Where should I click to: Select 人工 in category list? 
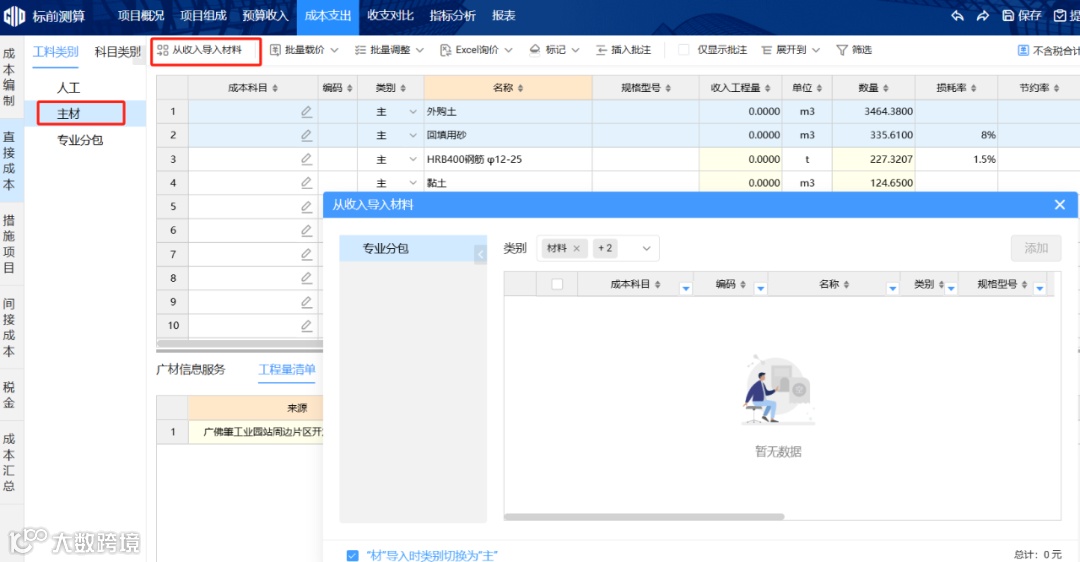[68, 87]
